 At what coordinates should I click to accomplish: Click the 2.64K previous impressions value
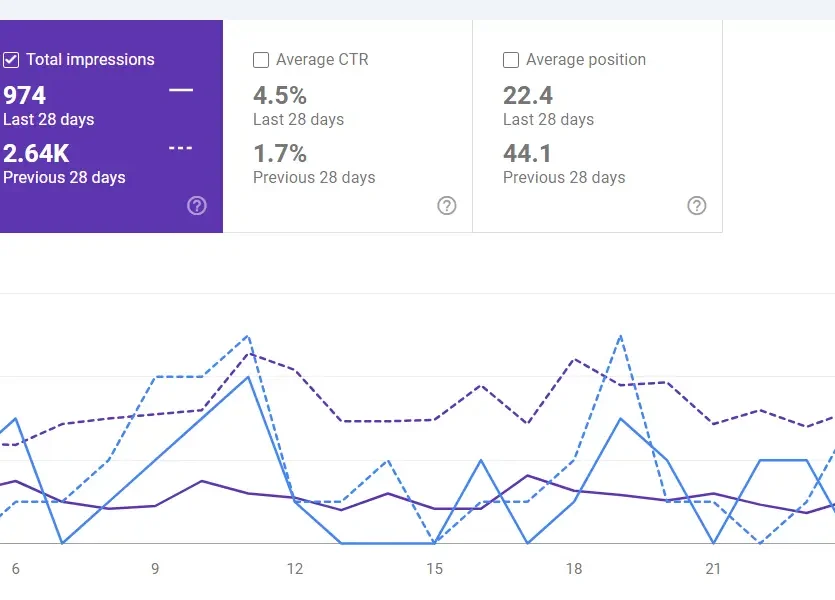(x=36, y=154)
